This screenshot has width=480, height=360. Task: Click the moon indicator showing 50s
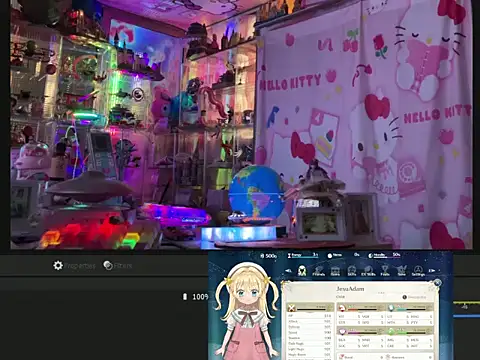(x=384, y=255)
